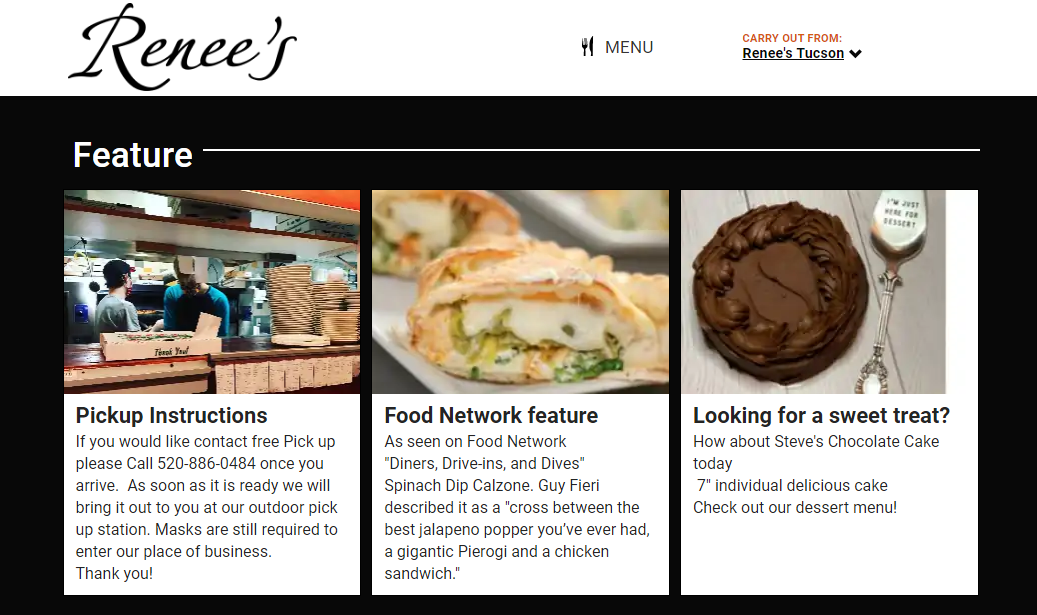Open the MENU navigation link
Screen dimensions: 1037x615
tap(628, 48)
